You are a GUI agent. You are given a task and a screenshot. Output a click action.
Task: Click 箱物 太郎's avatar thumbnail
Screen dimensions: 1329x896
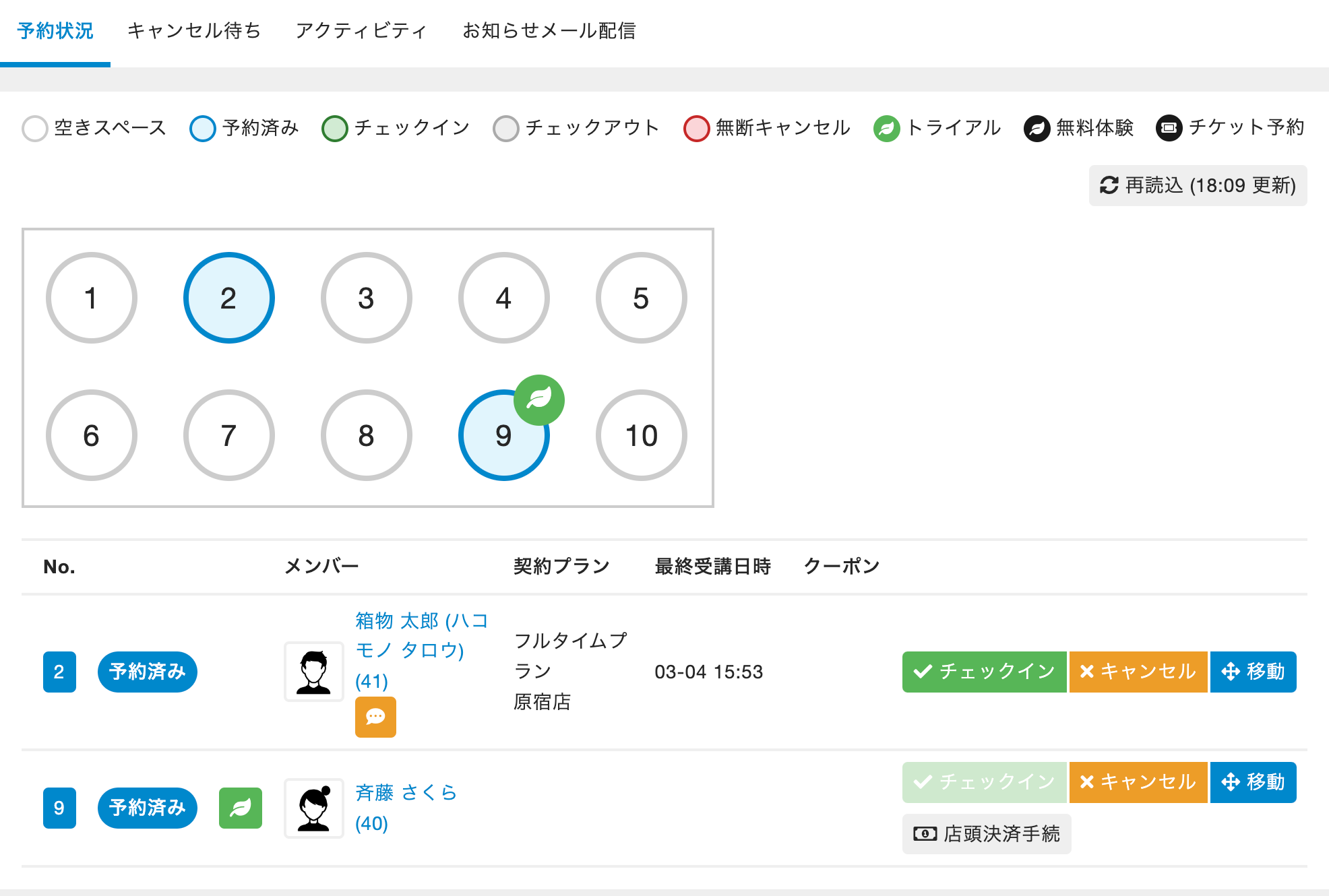click(x=314, y=672)
